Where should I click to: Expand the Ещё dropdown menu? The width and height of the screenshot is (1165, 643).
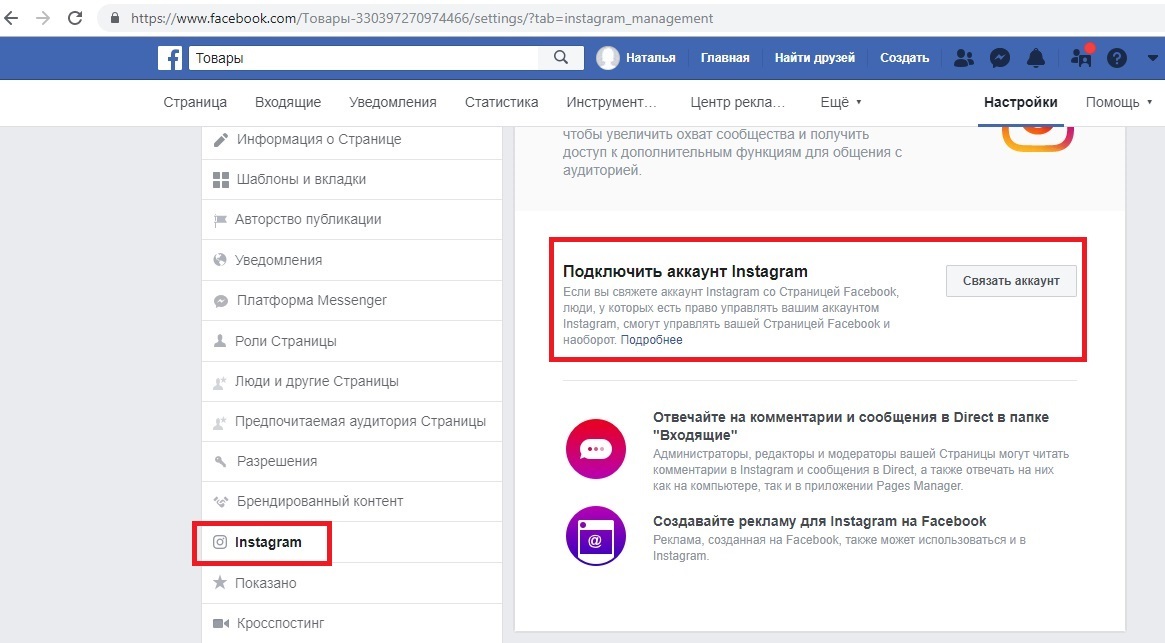pyautogui.click(x=841, y=102)
